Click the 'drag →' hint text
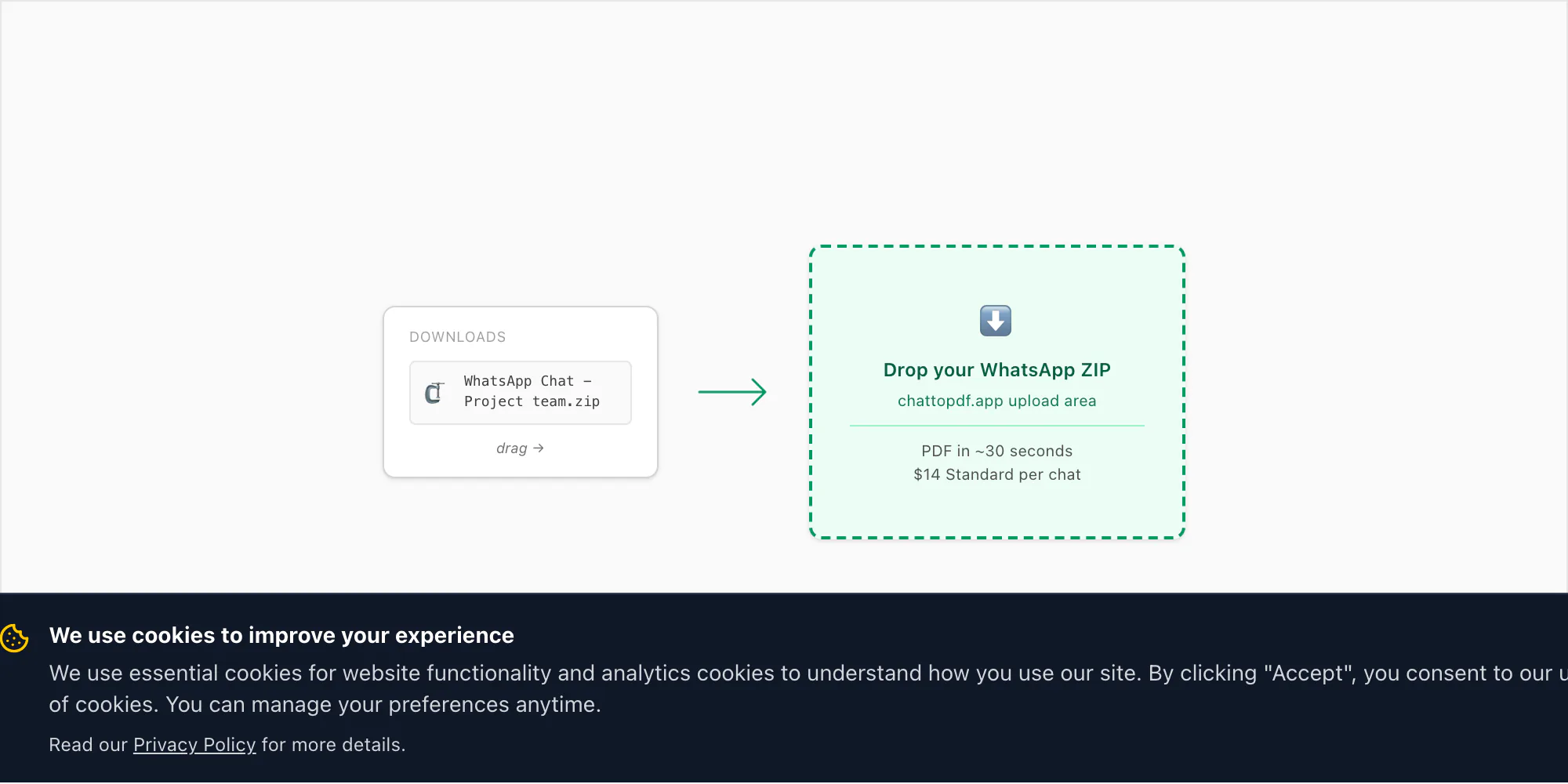Screen dimensions: 1568x784 click(520, 448)
